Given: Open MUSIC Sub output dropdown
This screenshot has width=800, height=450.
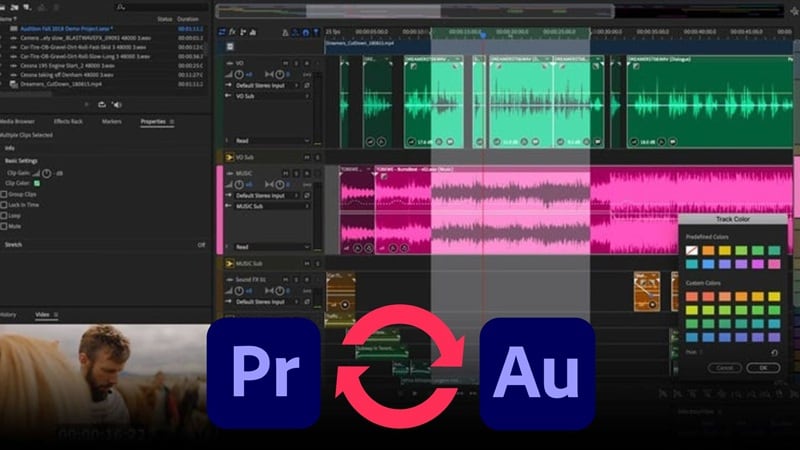Looking at the screenshot, I should [272, 206].
